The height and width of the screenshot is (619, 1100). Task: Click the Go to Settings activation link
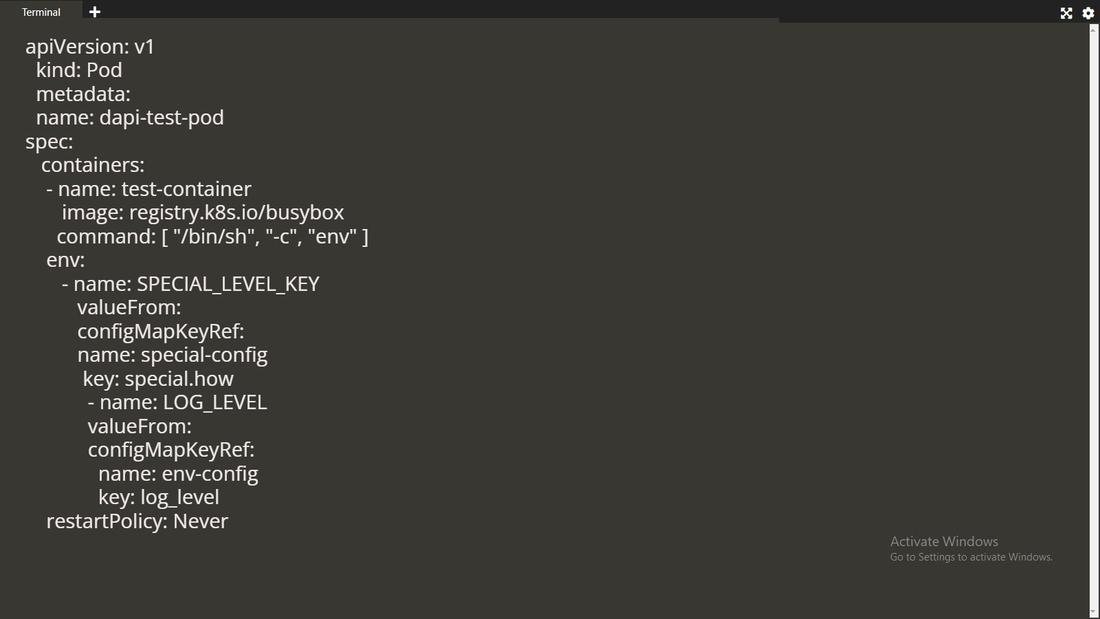point(970,557)
